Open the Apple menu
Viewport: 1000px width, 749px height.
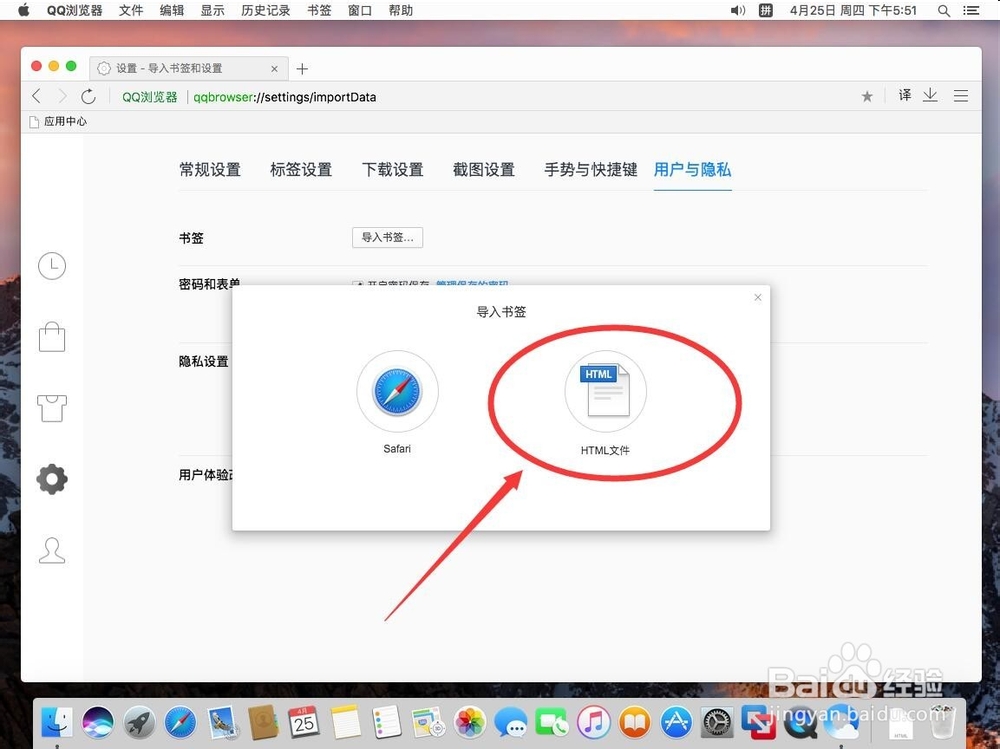(24, 10)
